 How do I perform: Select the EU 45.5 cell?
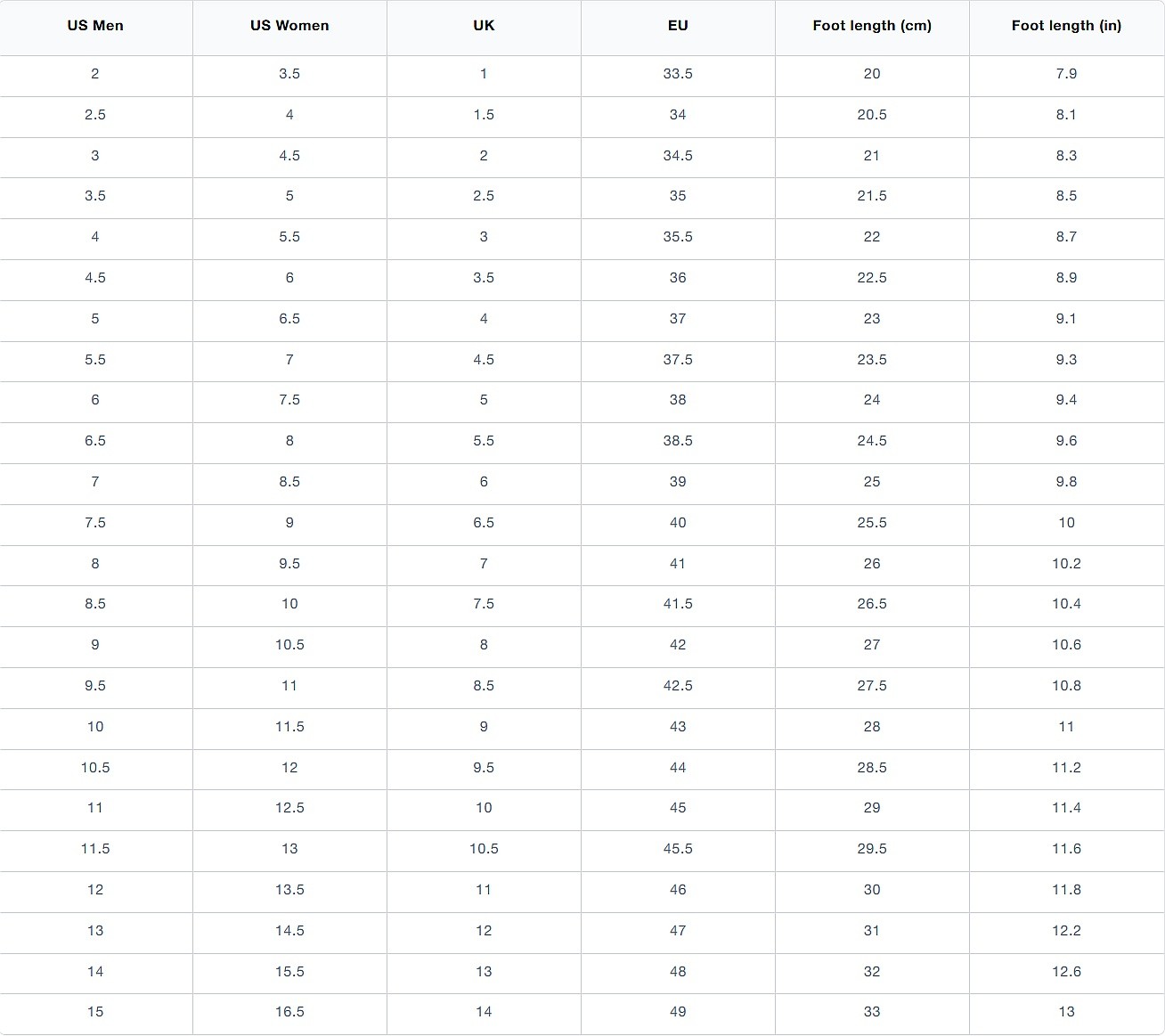point(678,849)
